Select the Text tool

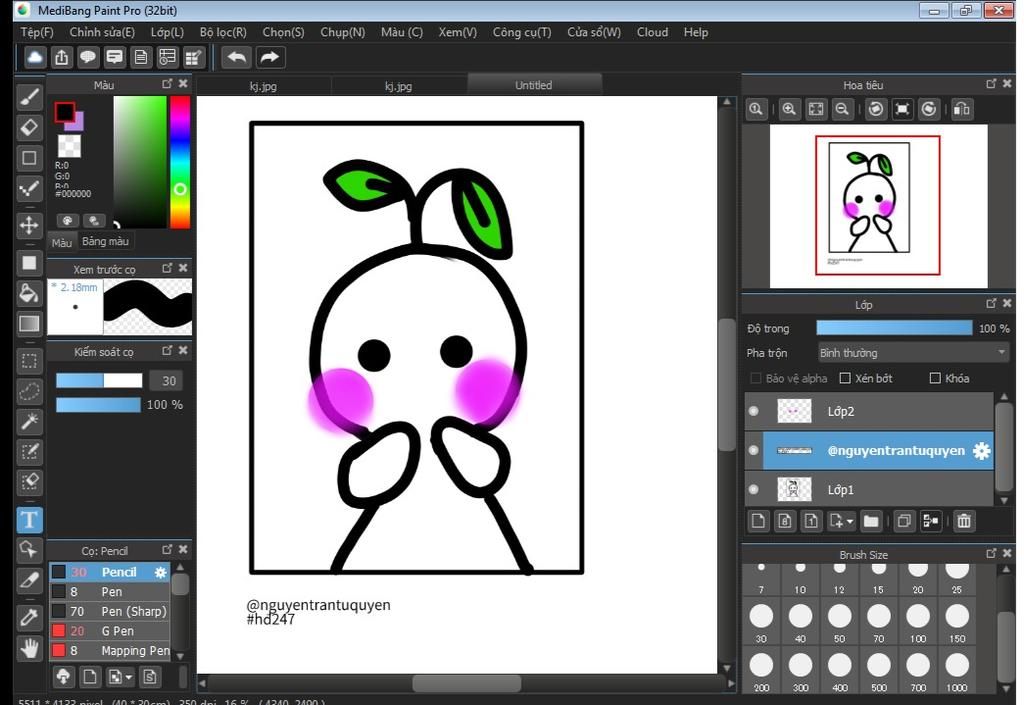29,520
